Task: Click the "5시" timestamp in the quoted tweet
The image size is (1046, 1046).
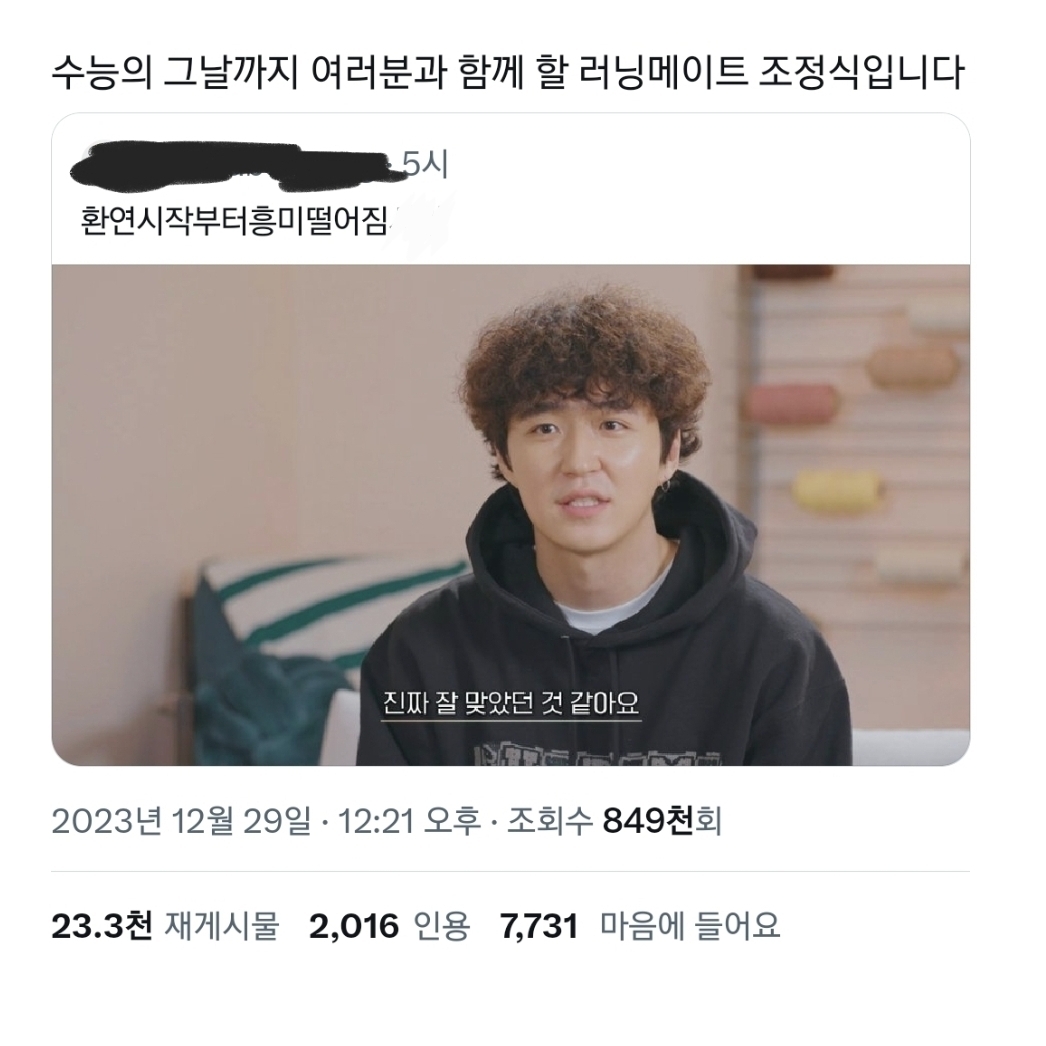Action: pos(426,163)
